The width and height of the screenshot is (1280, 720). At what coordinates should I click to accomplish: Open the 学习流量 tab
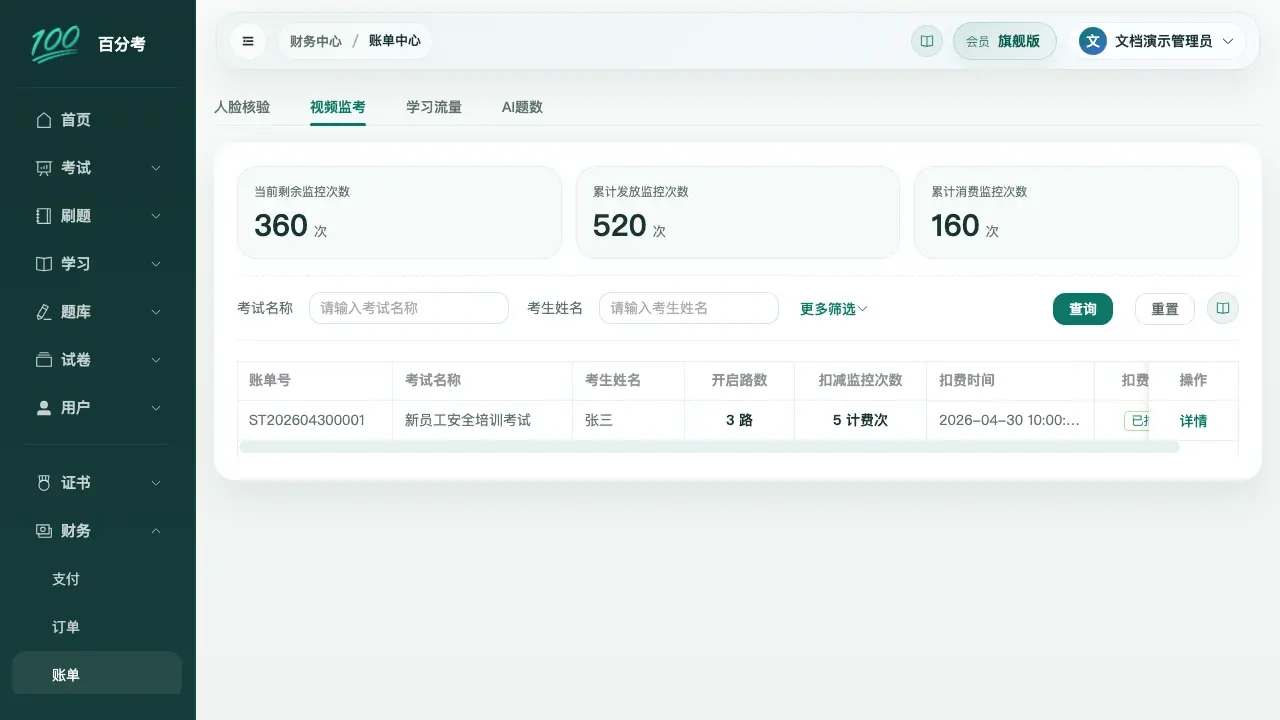tap(434, 107)
